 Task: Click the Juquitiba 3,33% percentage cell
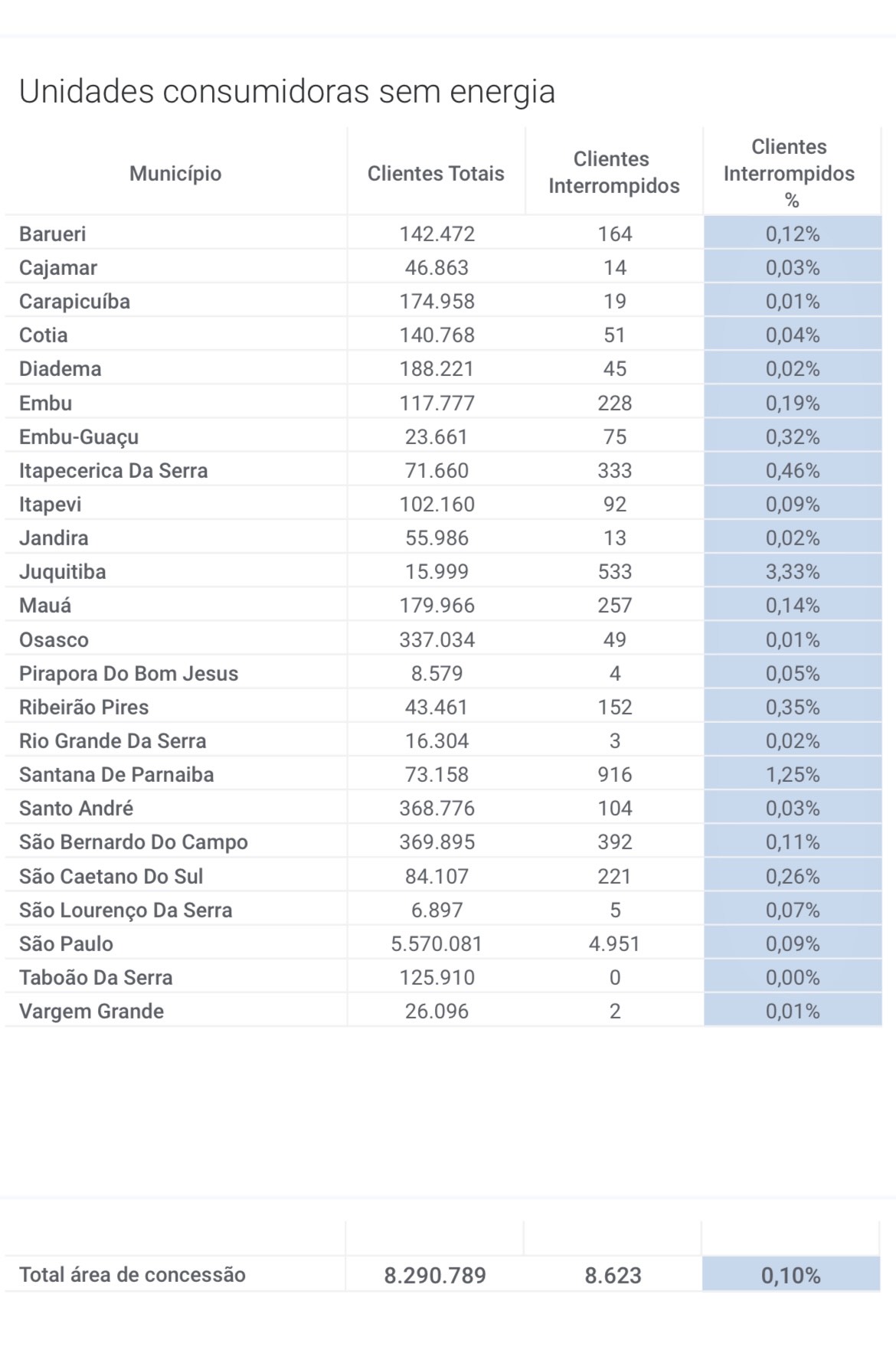pos(793,572)
